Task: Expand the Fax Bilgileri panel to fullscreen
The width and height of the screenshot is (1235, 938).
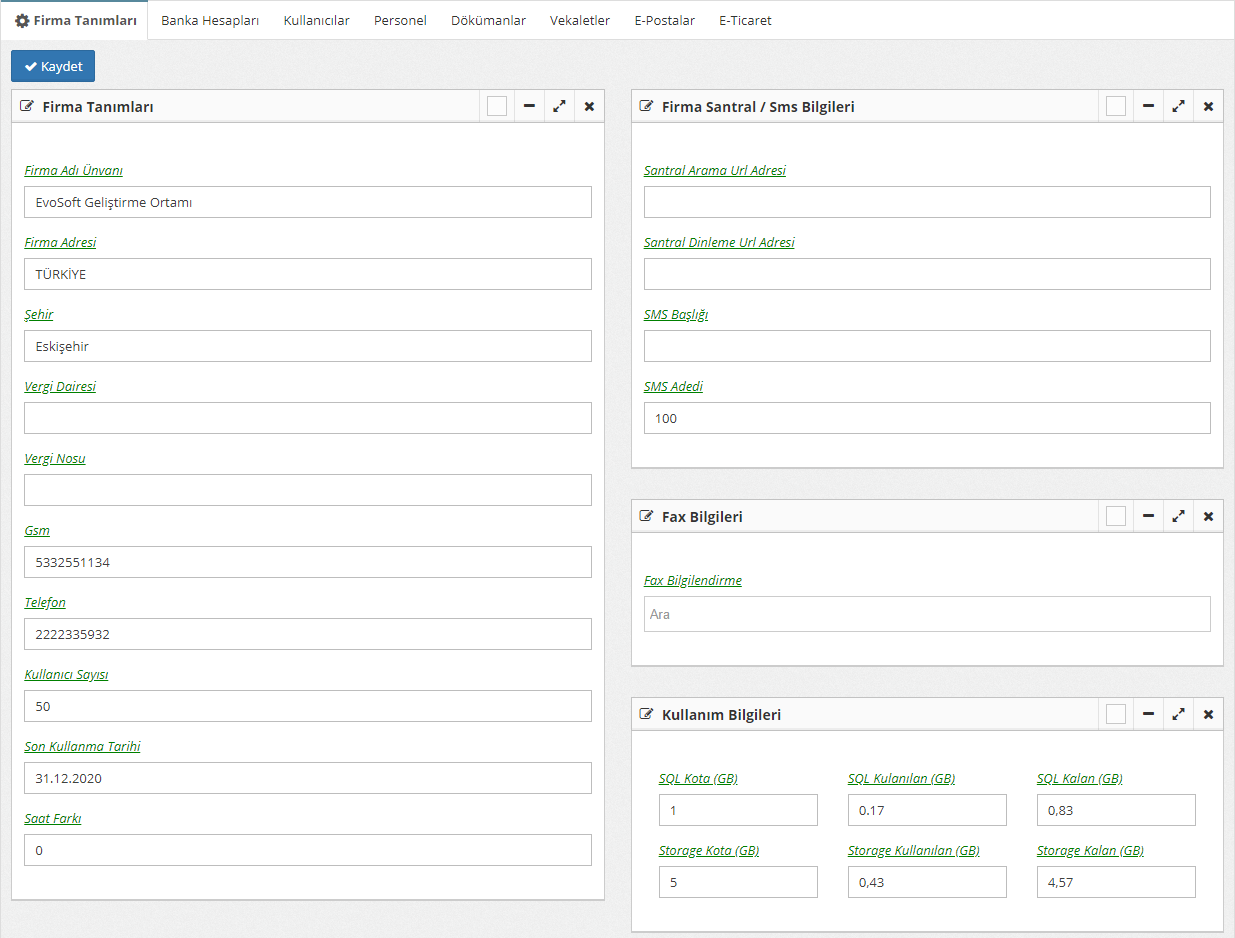Action: pos(1178,516)
